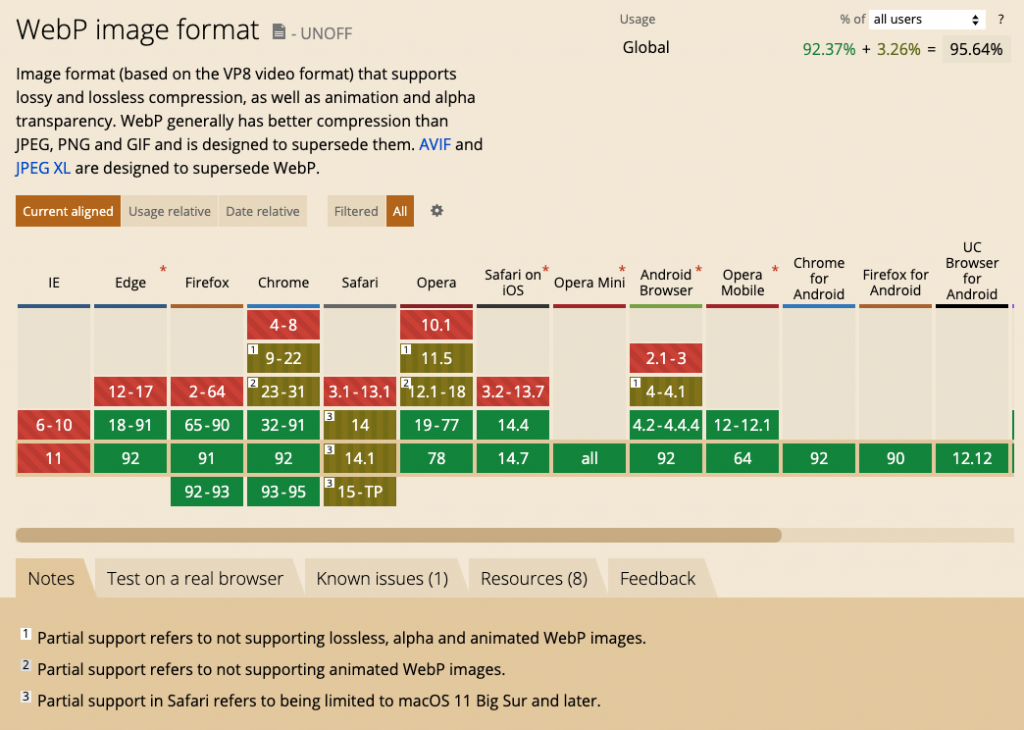Open the 'all users' usage dropdown
Screen dimensions: 1024x730
(x=927, y=20)
